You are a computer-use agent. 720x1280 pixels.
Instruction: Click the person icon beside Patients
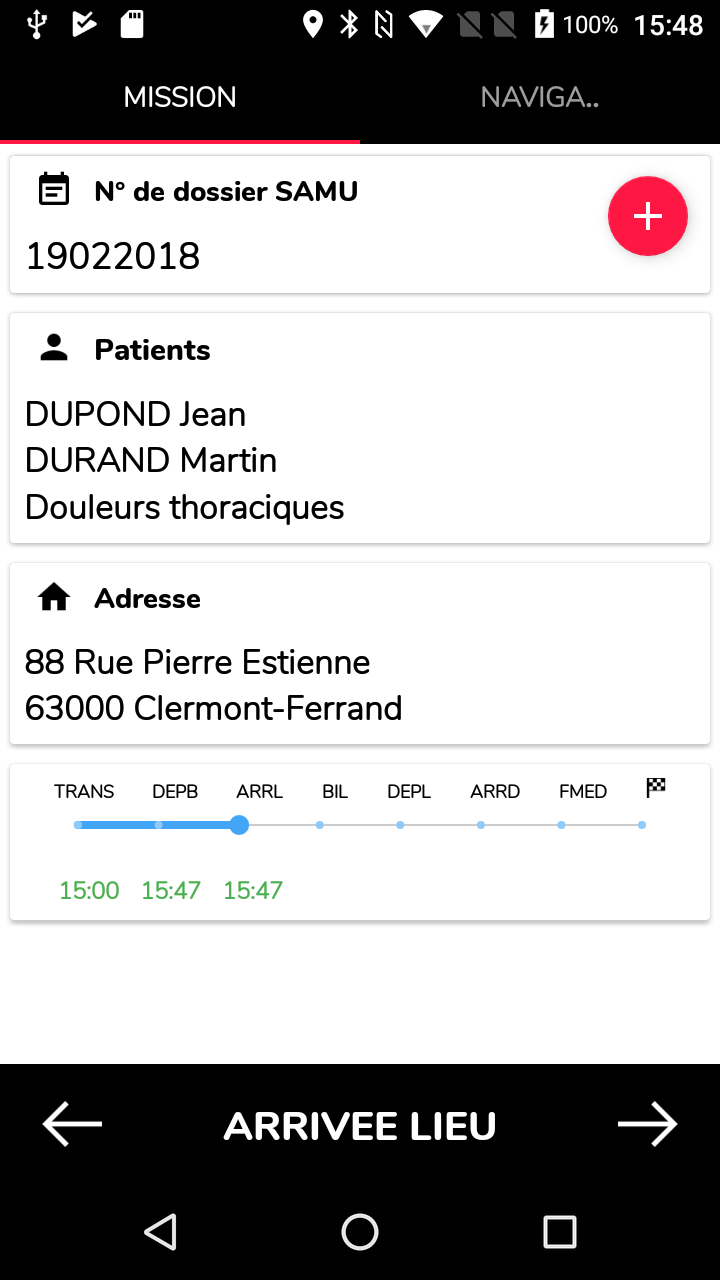pos(54,348)
